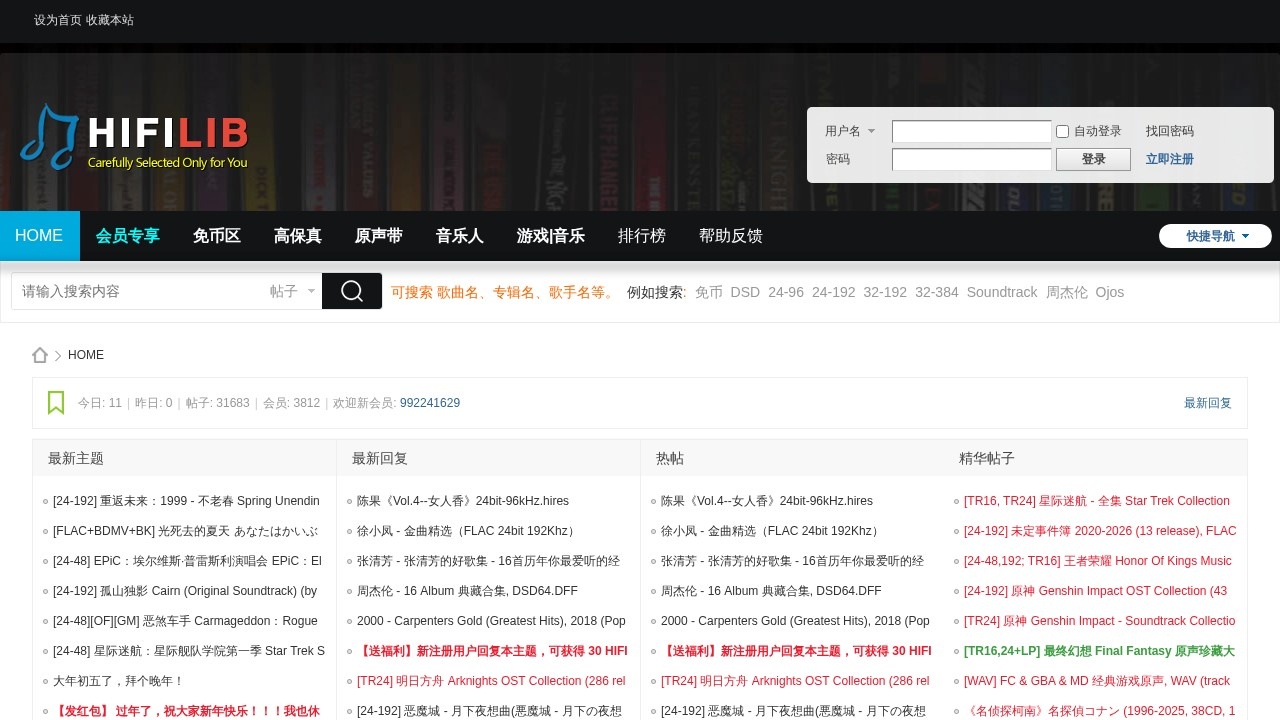Focus the 用户名 username input field
This screenshot has height=720, width=1280.
coord(971,131)
